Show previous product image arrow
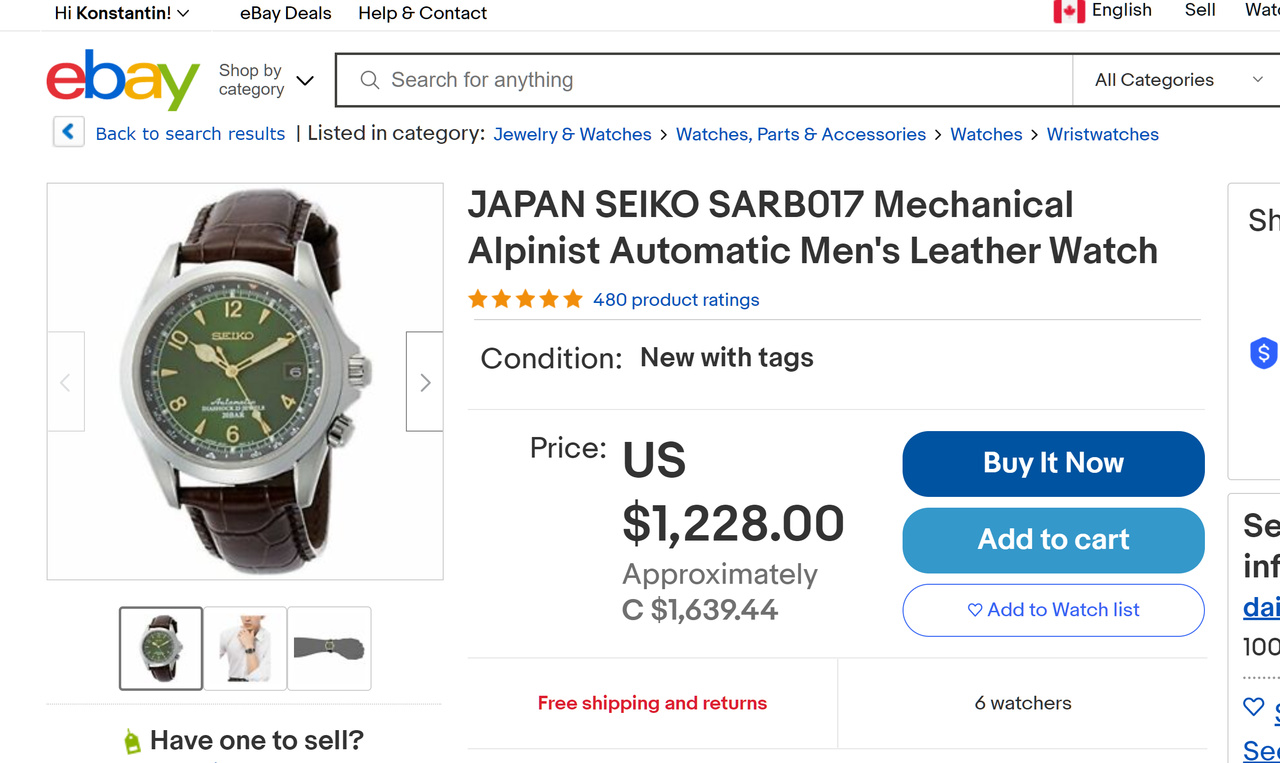 [65, 382]
